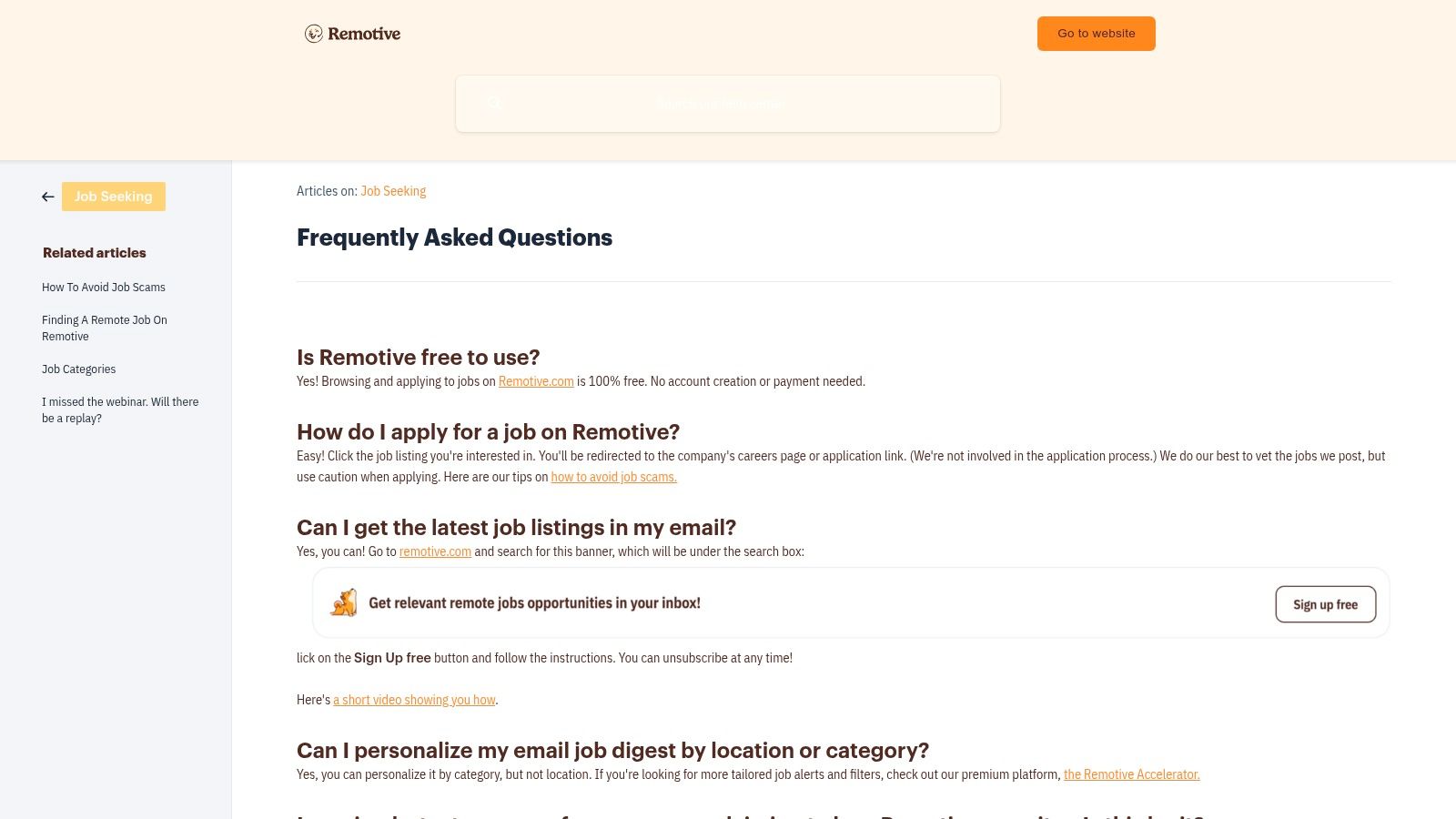The width and height of the screenshot is (1456, 819).
Task: Select the Job Seeking category tag
Action: [x=114, y=197]
